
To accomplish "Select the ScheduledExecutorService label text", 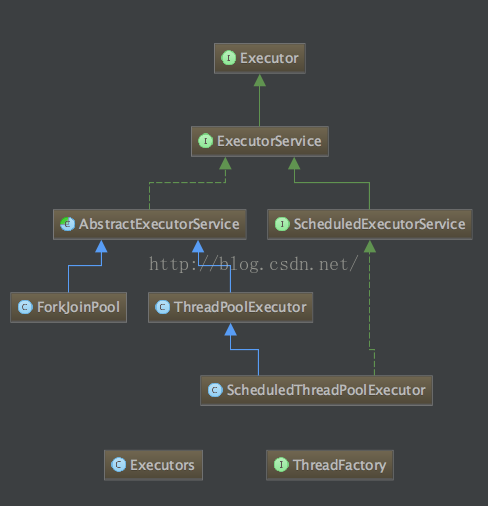I will pos(379,224).
